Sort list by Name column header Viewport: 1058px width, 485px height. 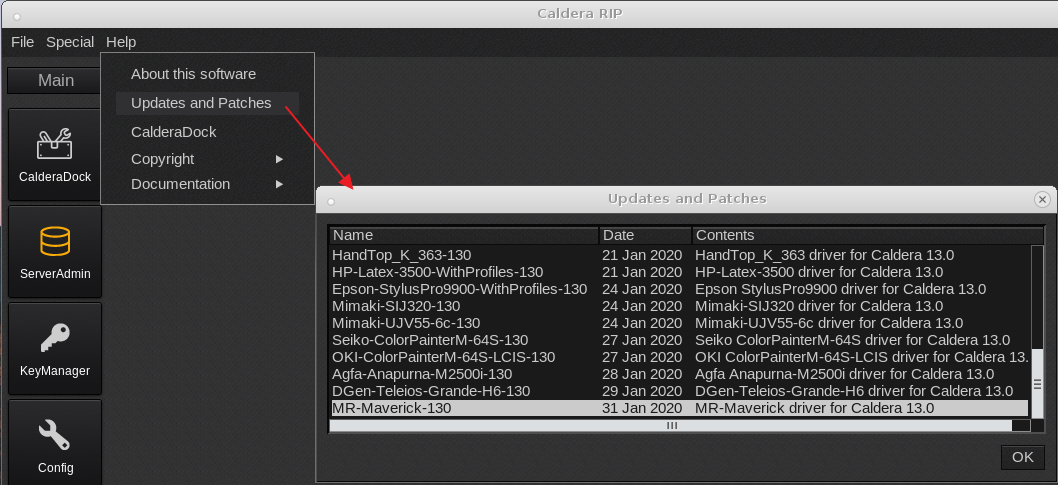pos(464,235)
